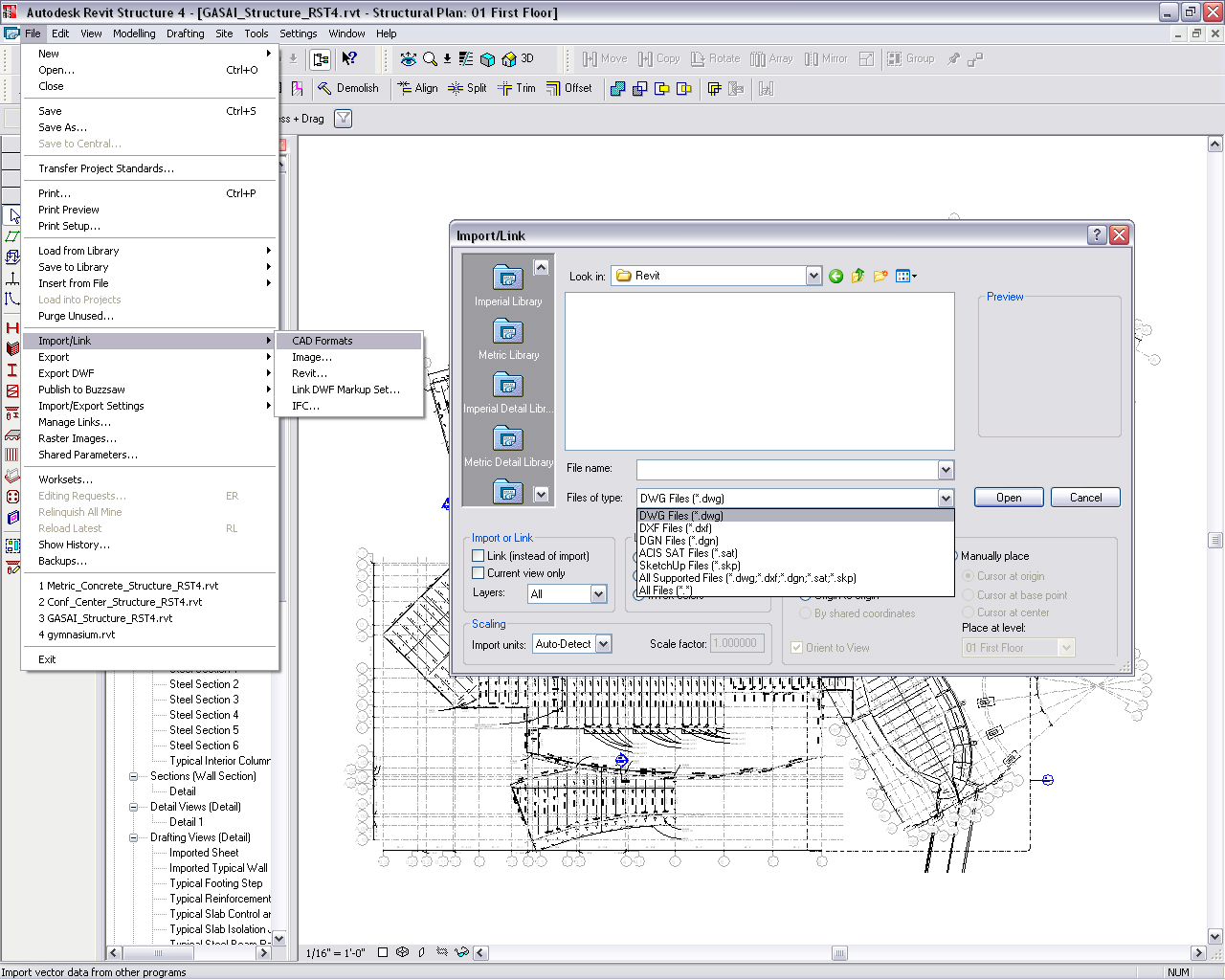The width and height of the screenshot is (1225, 980).
Task: Click the Cancel button in dialog
Action: pyautogui.click(x=1085, y=498)
